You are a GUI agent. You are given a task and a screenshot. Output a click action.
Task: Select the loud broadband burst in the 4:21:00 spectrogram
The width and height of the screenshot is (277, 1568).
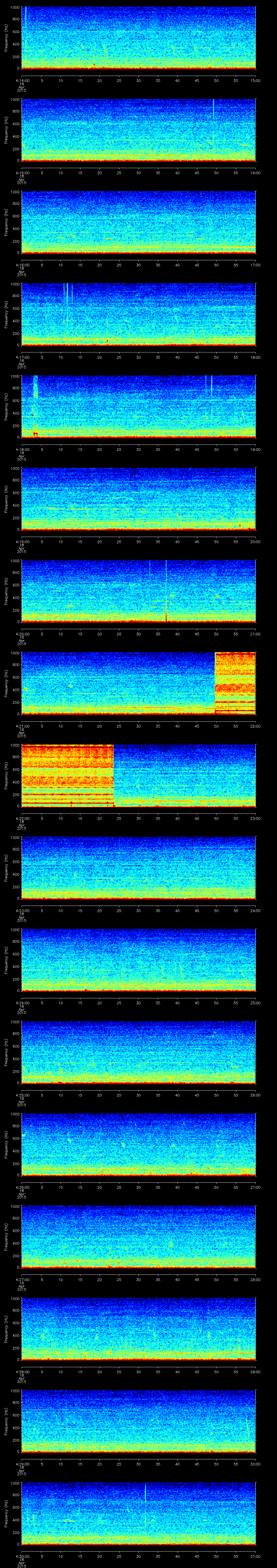(236, 683)
